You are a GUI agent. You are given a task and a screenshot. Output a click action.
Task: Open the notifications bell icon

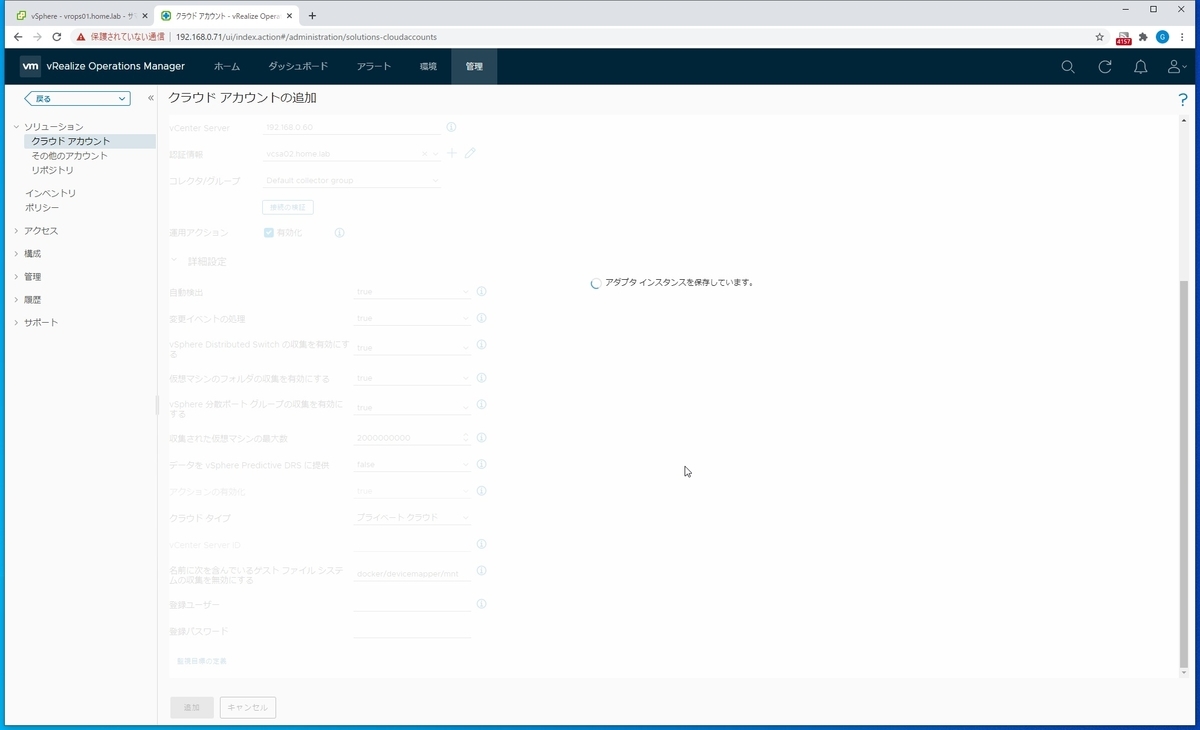point(1141,67)
